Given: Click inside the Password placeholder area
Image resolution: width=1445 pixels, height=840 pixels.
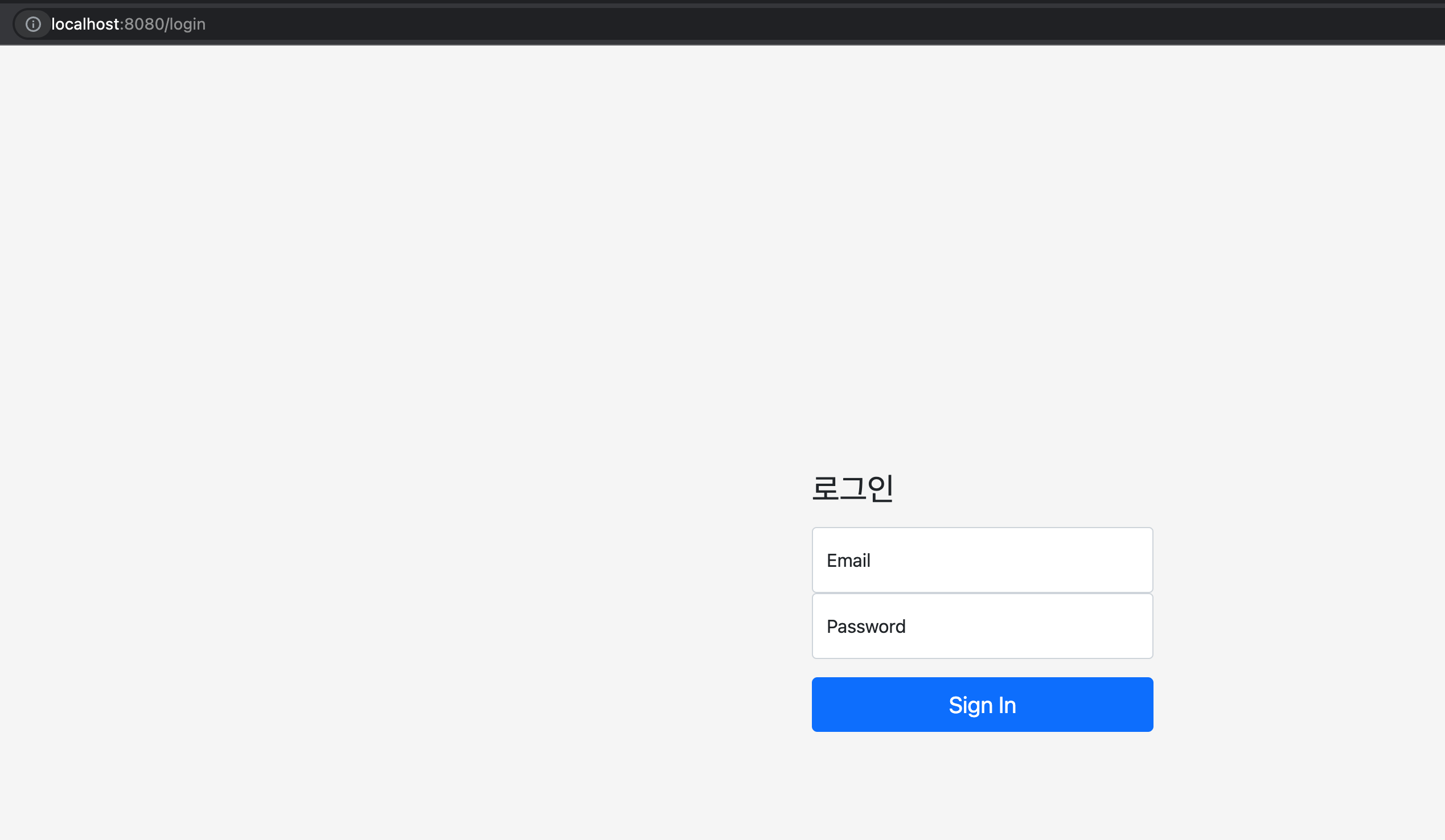Looking at the screenshot, I should [866, 625].
